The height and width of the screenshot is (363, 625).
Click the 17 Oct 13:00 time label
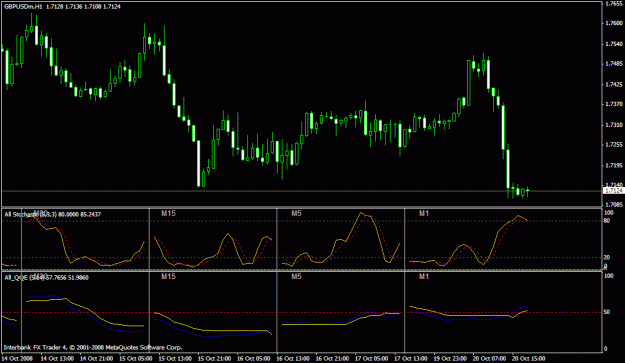pos(411,358)
